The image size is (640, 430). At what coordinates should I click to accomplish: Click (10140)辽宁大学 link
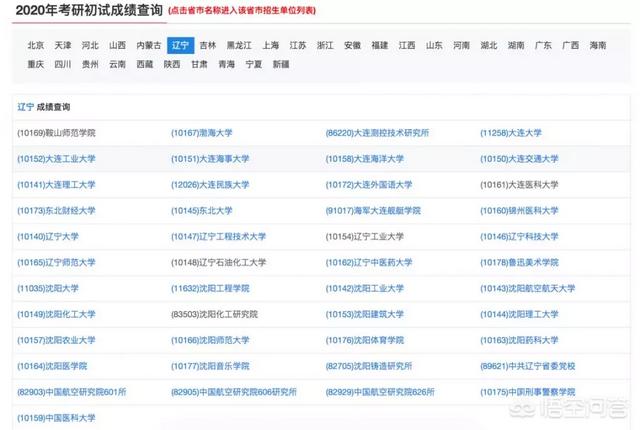[x=48, y=237]
